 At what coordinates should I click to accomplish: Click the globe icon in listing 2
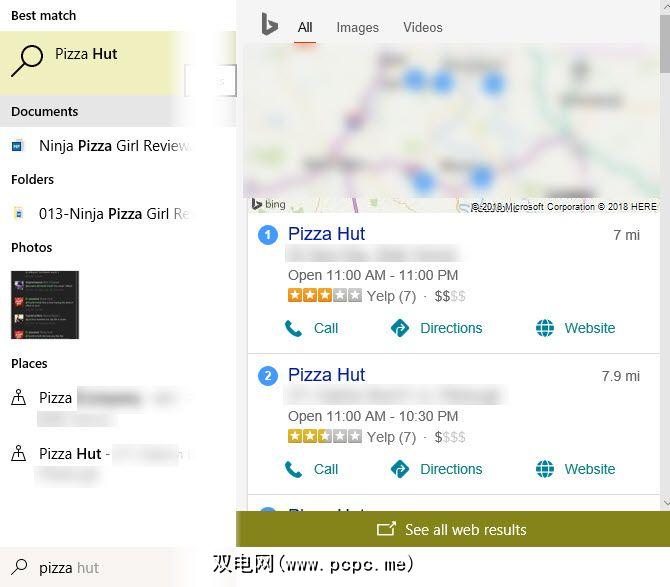[545, 469]
